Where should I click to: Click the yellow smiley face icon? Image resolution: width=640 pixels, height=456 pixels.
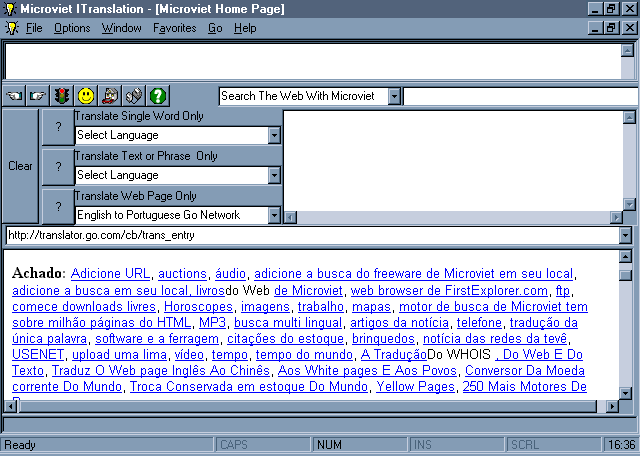[x=86, y=96]
